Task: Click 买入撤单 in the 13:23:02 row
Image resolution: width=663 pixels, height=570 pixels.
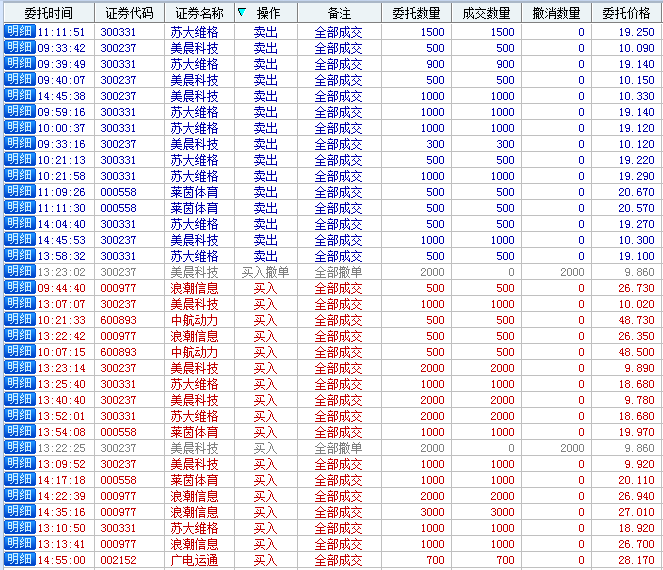Action: pyautogui.click(x=265, y=272)
